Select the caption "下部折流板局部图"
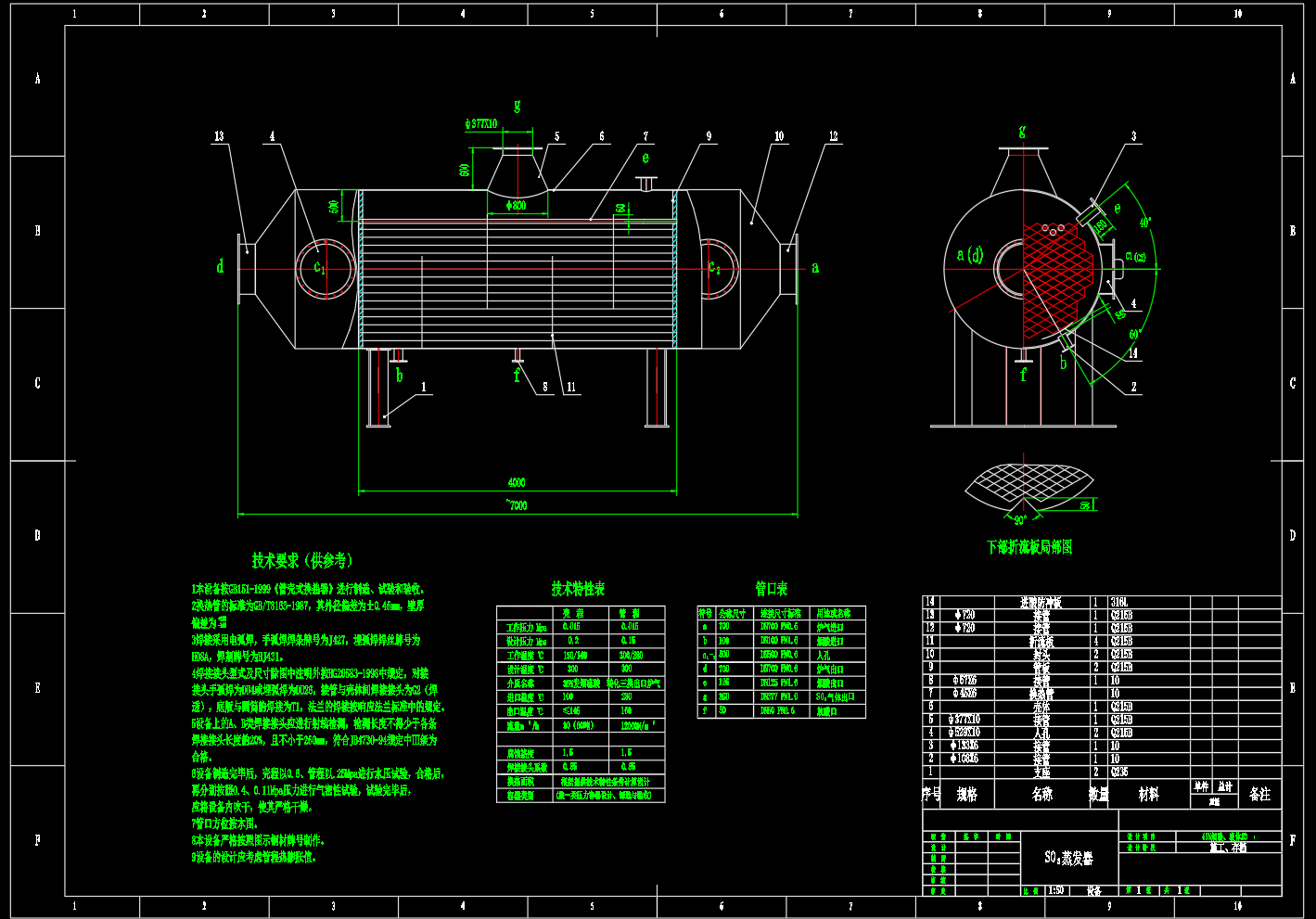The width and height of the screenshot is (1316, 919). pyautogui.click(x=1029, y=547)
